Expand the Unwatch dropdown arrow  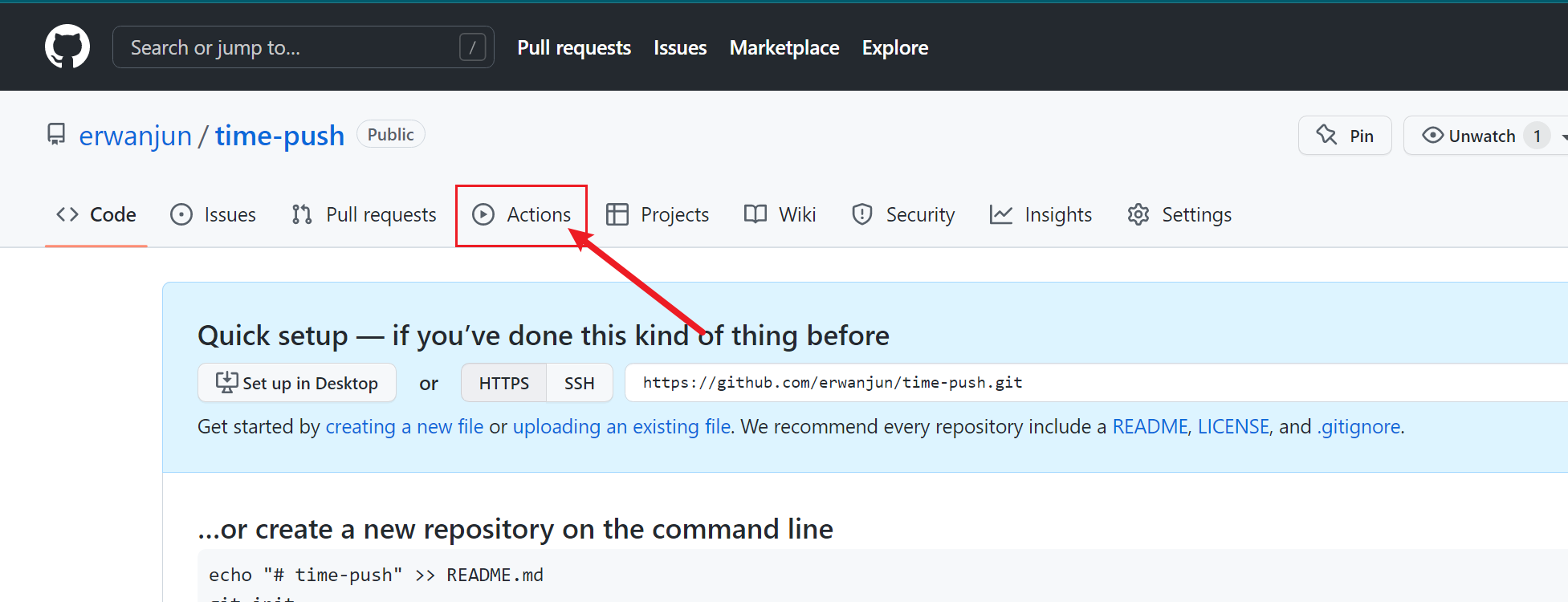tap(1564, 137)
